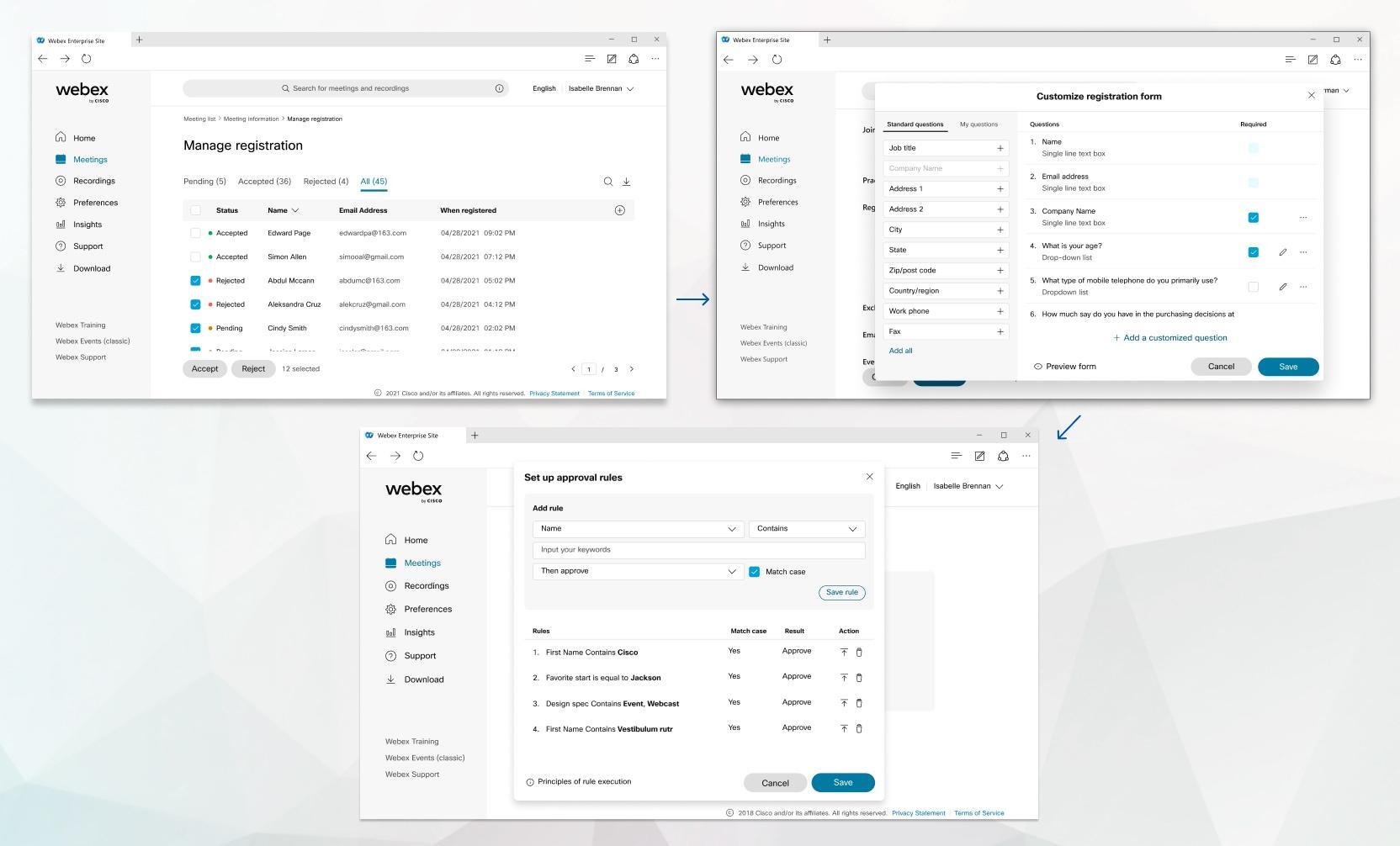
Task: Switch to the Pending (5) tab
Action: tap(204, 182)
